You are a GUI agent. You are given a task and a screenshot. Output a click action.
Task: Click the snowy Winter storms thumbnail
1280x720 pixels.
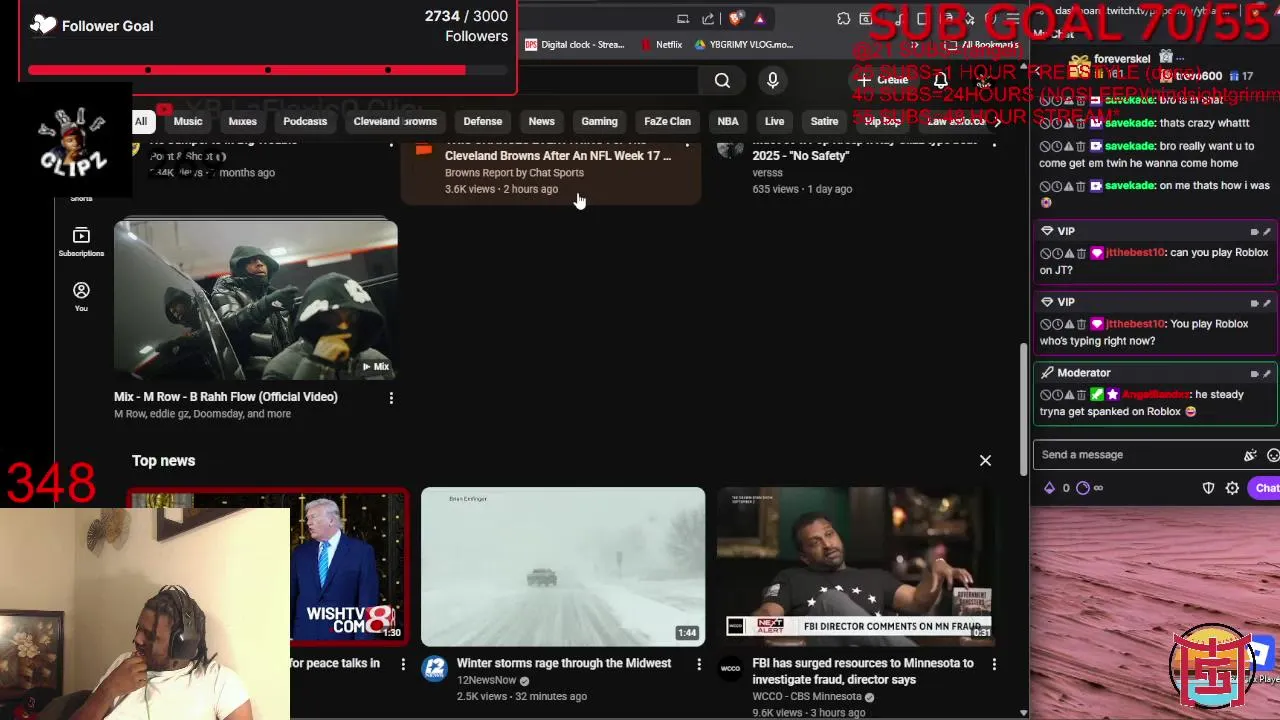[x=563, y=567]
